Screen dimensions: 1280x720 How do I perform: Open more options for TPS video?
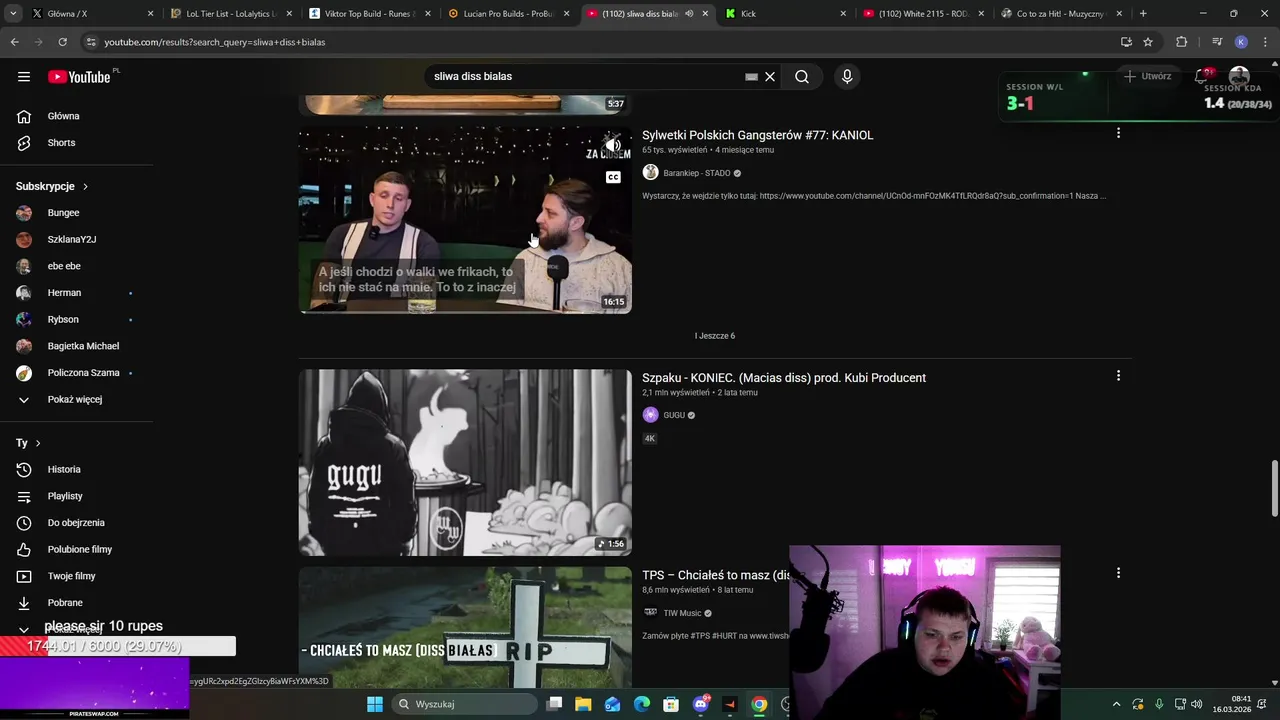tap(1118, 573)
